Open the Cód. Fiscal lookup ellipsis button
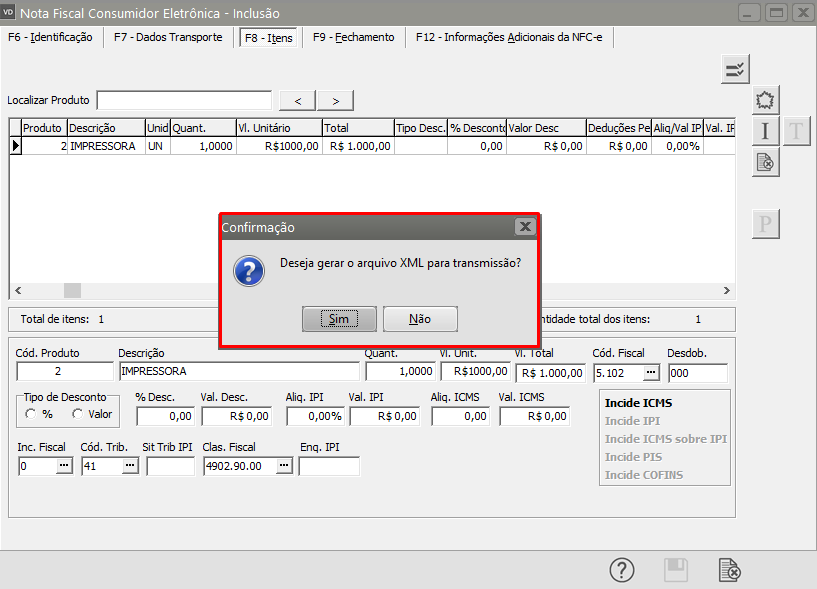 [x=651, y=373]
